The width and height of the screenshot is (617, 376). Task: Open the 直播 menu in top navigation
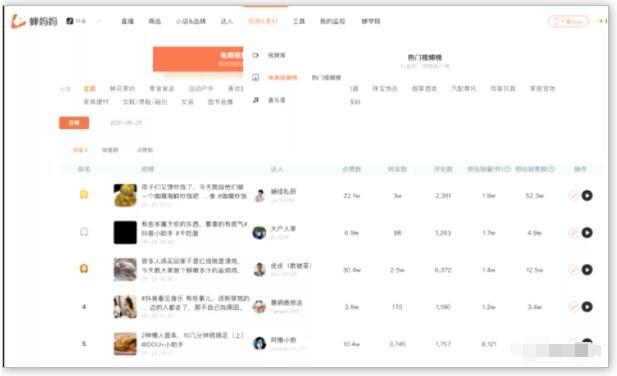[x=127, y=21]
